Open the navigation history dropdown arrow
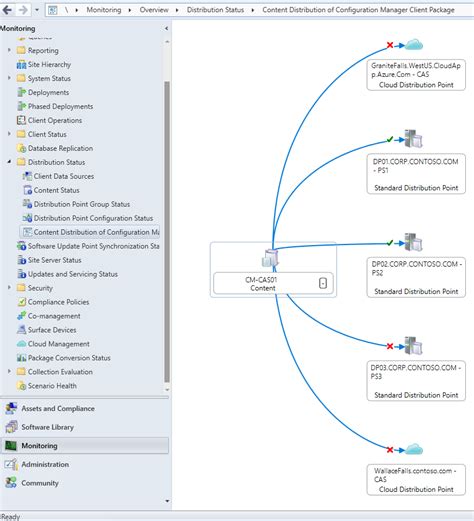The image size is (474, 521). 37,10
